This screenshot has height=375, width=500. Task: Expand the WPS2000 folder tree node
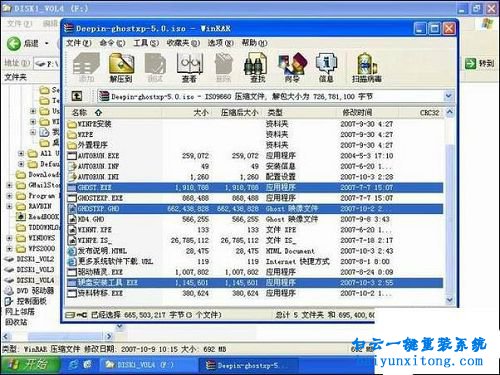tap(10, 249)
